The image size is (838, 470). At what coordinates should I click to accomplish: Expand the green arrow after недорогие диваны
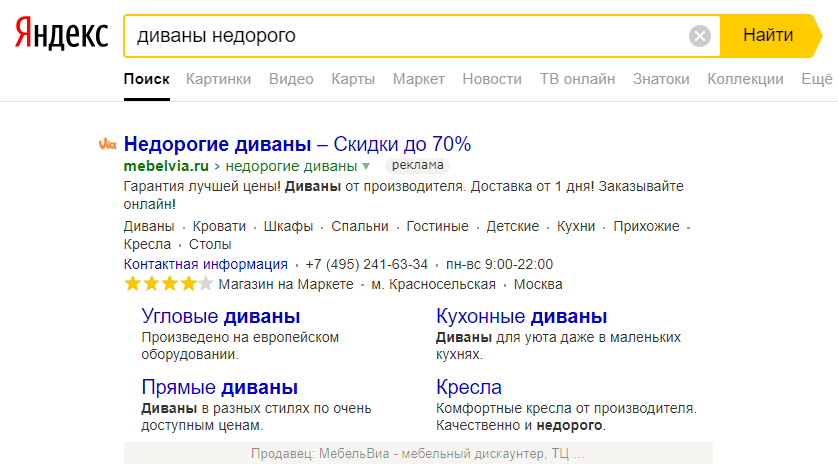366,166
